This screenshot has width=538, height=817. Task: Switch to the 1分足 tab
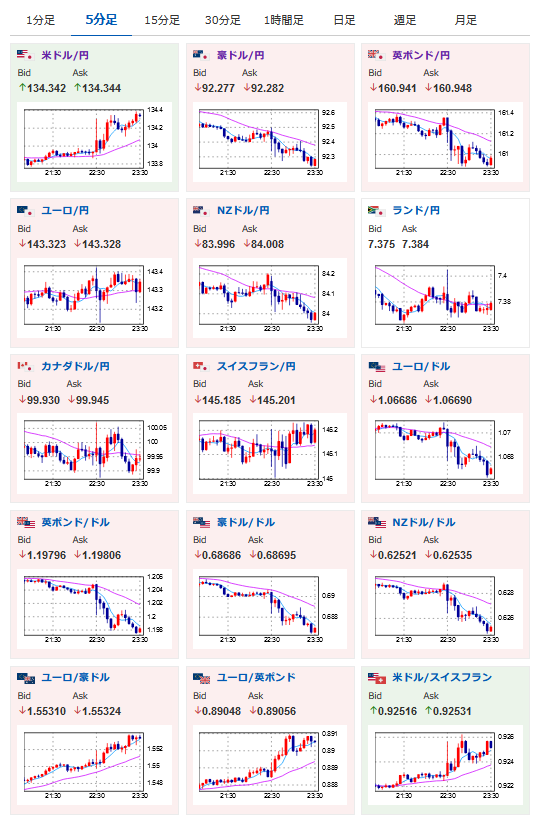point(41,20)
